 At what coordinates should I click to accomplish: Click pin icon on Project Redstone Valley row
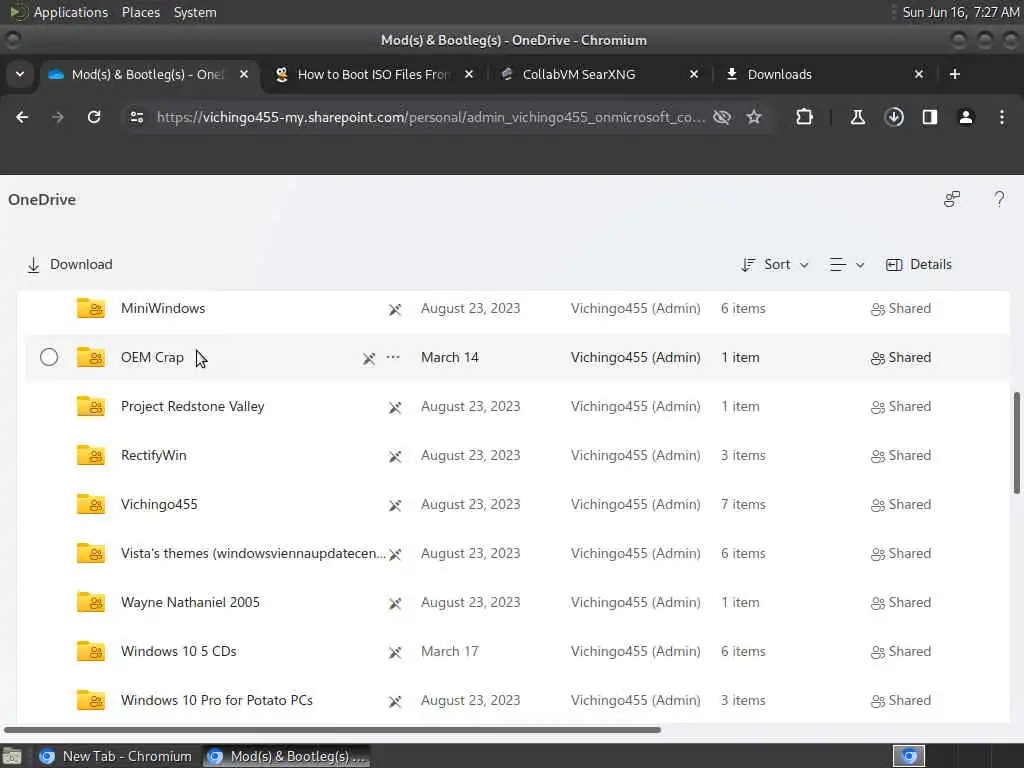click(395, 407)
